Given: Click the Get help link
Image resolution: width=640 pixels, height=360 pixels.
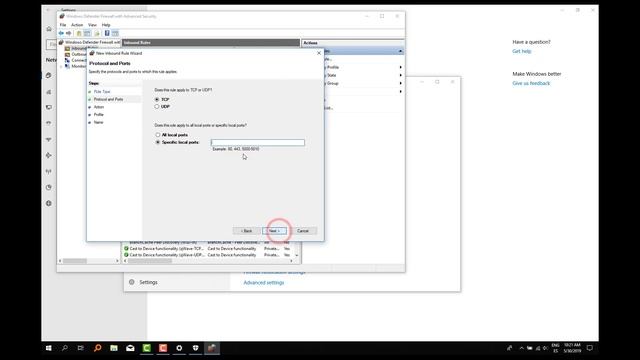Looking at the screenshot, I should pos(522,51).
